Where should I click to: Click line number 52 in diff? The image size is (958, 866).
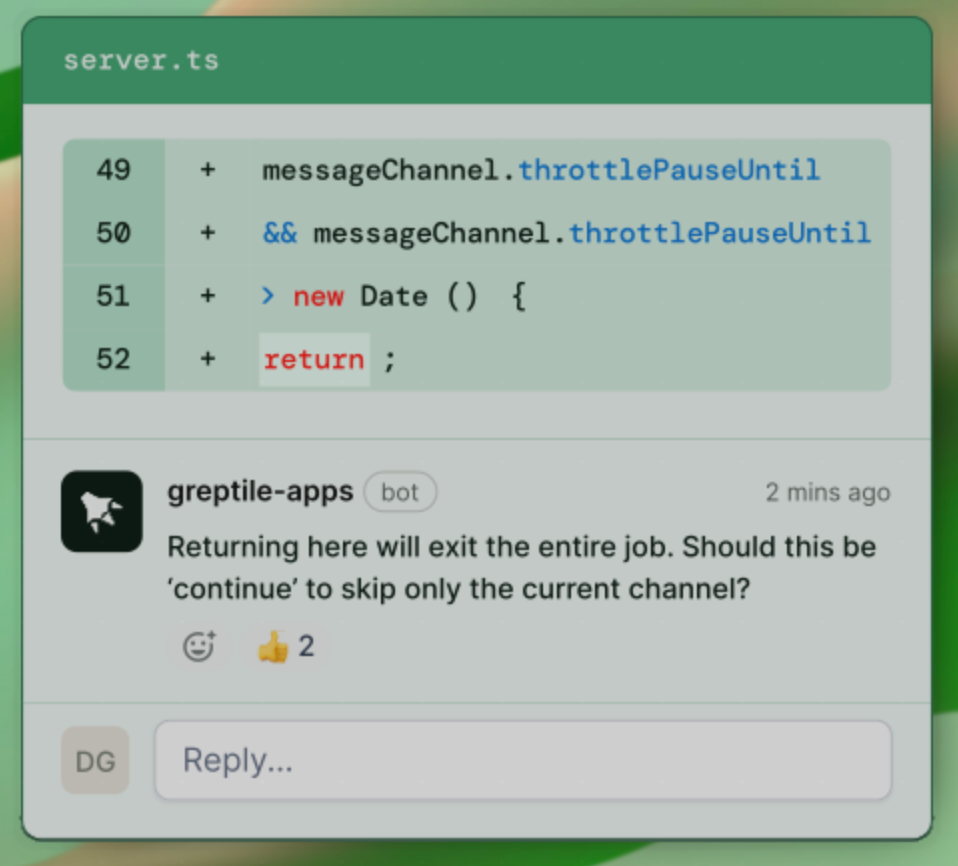(x=114, y=359)
